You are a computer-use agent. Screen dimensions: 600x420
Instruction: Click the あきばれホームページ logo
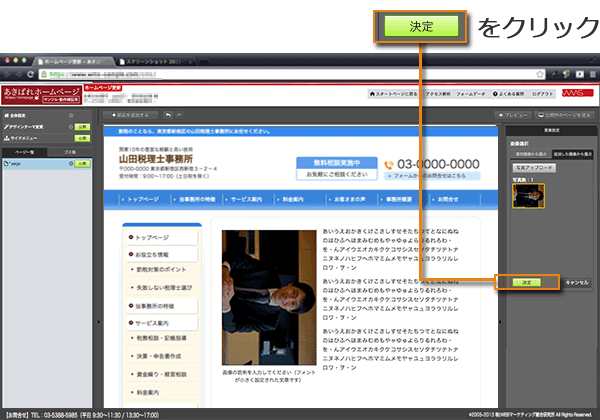40,94
